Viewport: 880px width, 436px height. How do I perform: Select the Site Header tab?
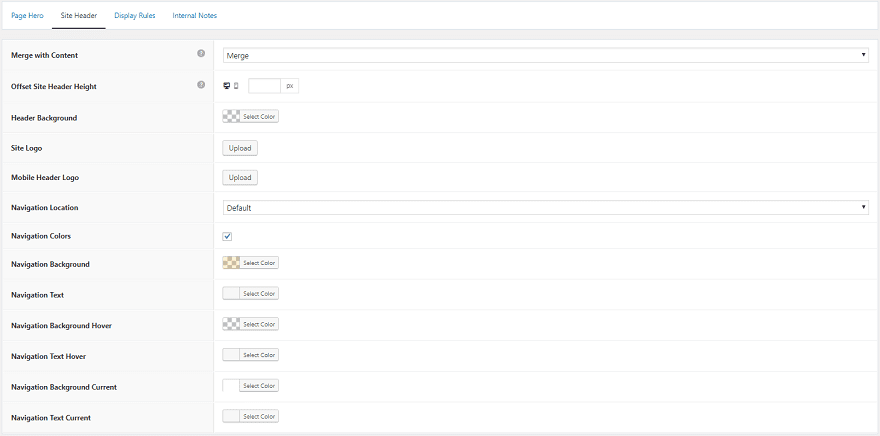click(79, 16)
